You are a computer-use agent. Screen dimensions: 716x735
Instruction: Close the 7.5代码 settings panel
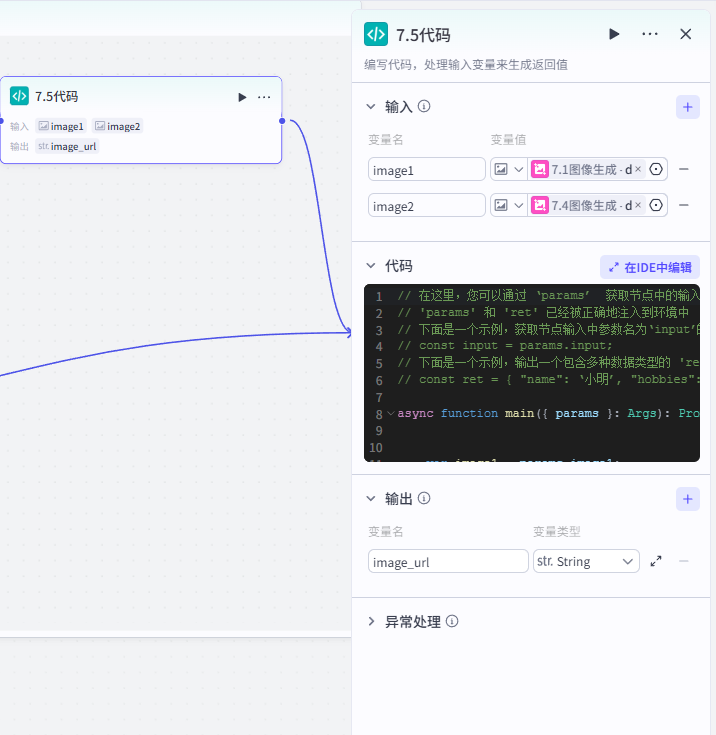pyautogui.click(x=686, y=34)
